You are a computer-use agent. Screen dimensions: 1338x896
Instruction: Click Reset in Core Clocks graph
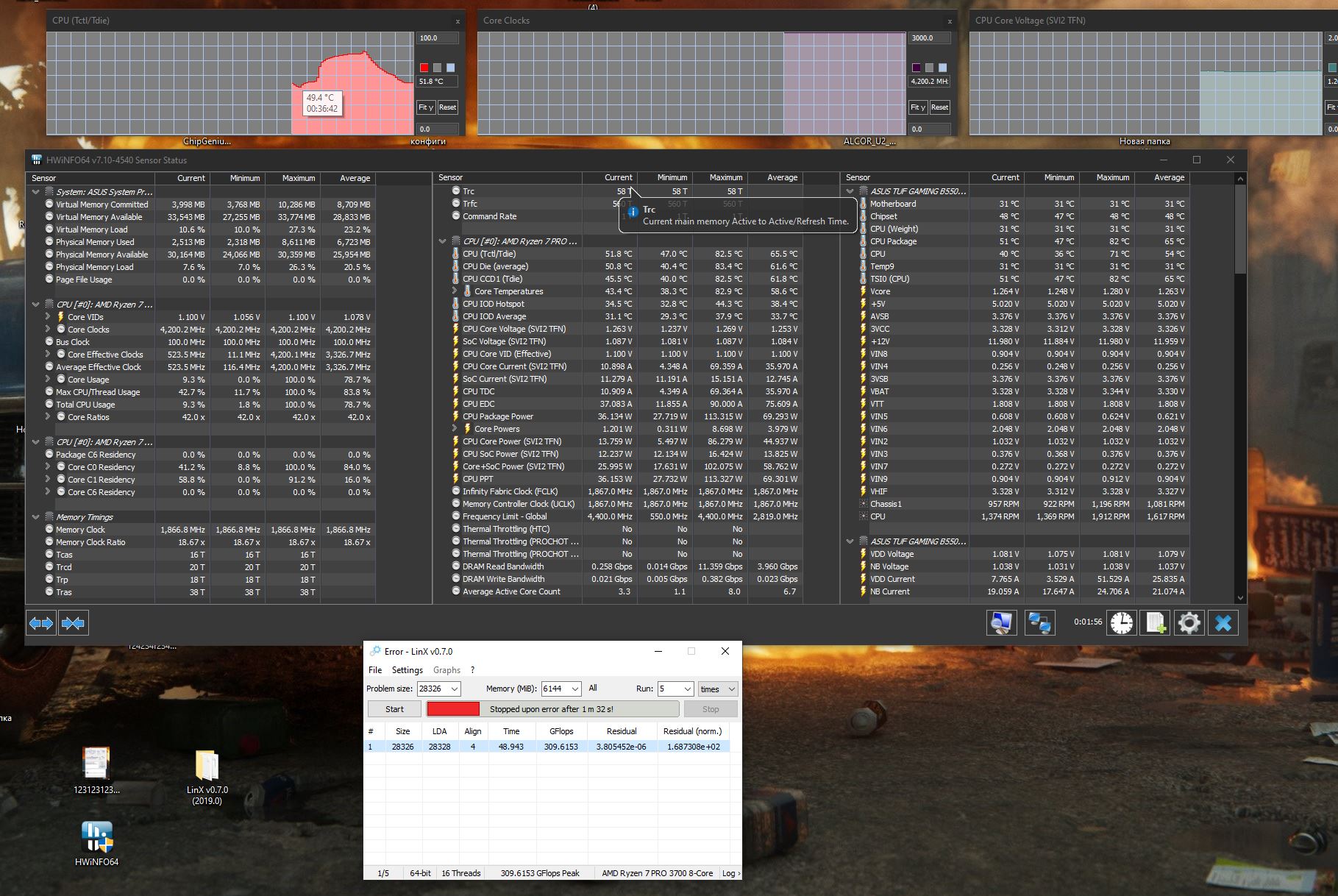(939, 107)
